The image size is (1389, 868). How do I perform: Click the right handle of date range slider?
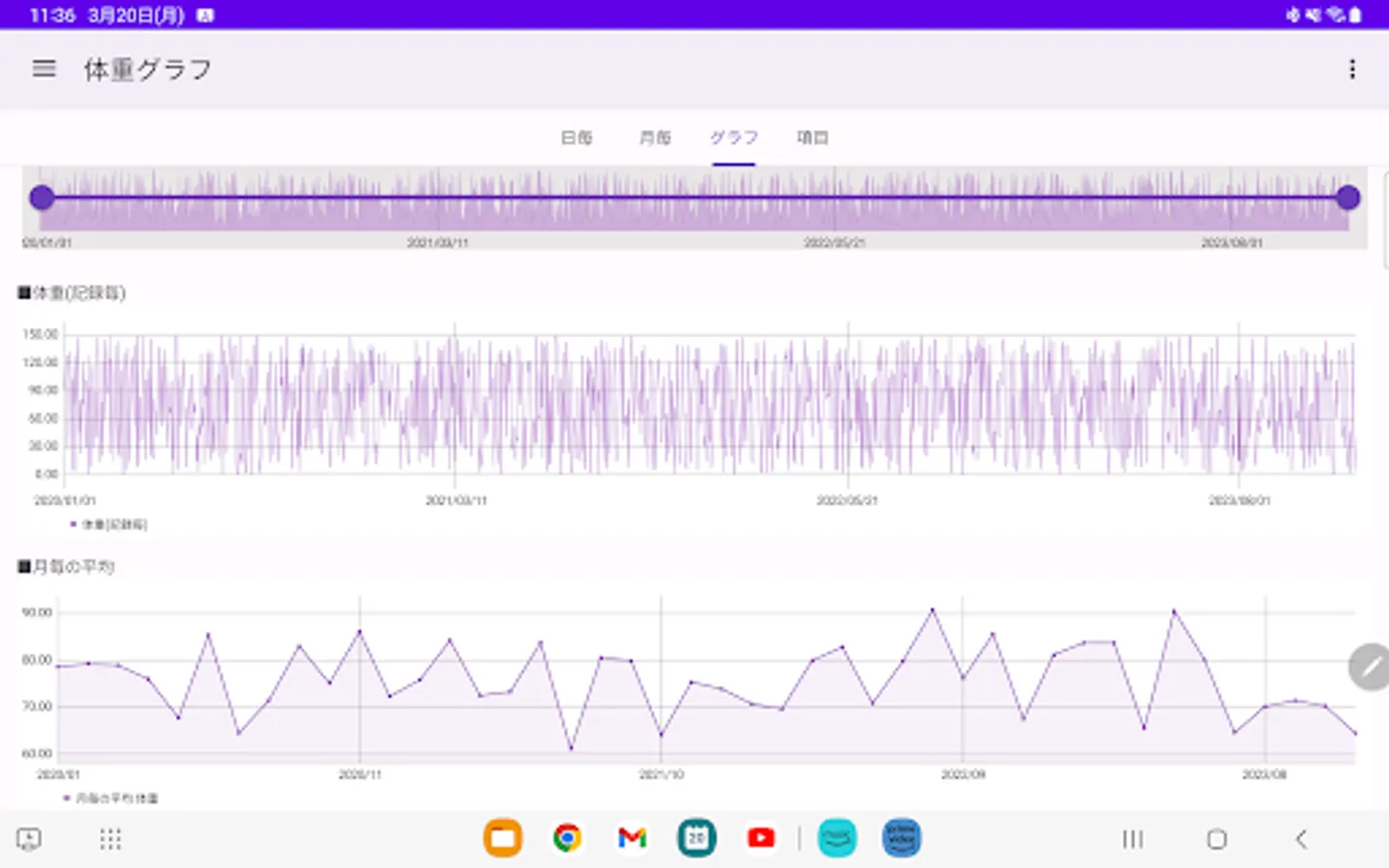tap(1348, 198)
